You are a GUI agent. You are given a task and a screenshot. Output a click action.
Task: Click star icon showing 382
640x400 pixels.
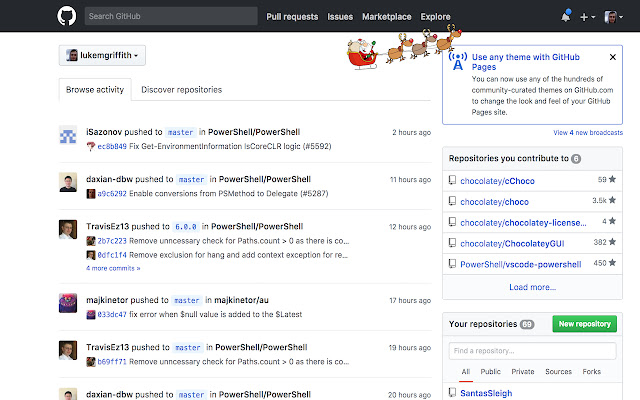[x=612, y=242]
